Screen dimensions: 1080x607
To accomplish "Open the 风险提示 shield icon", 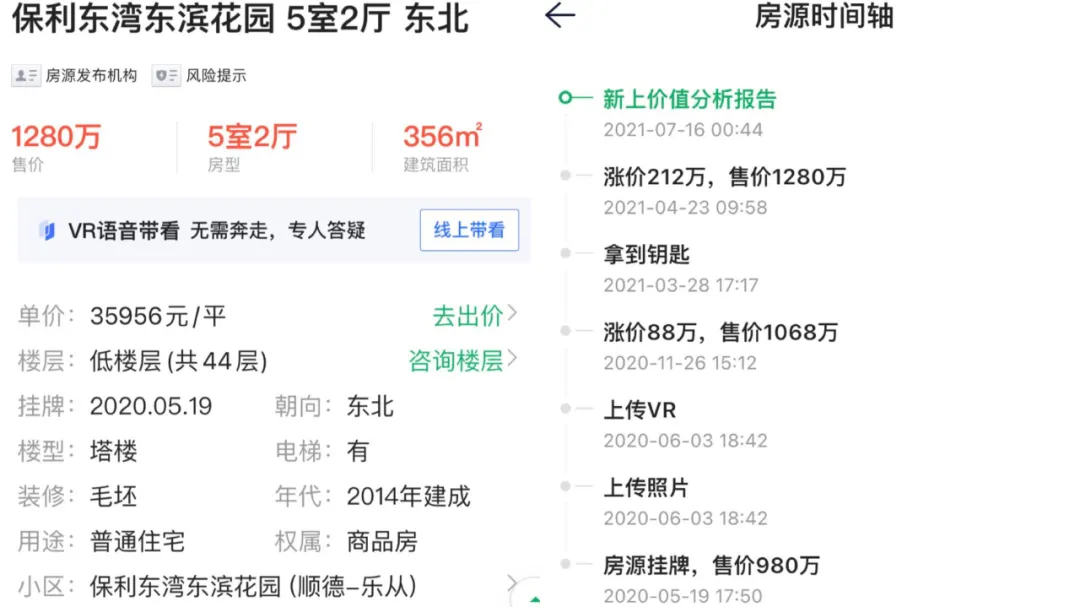I will point(166,76).
